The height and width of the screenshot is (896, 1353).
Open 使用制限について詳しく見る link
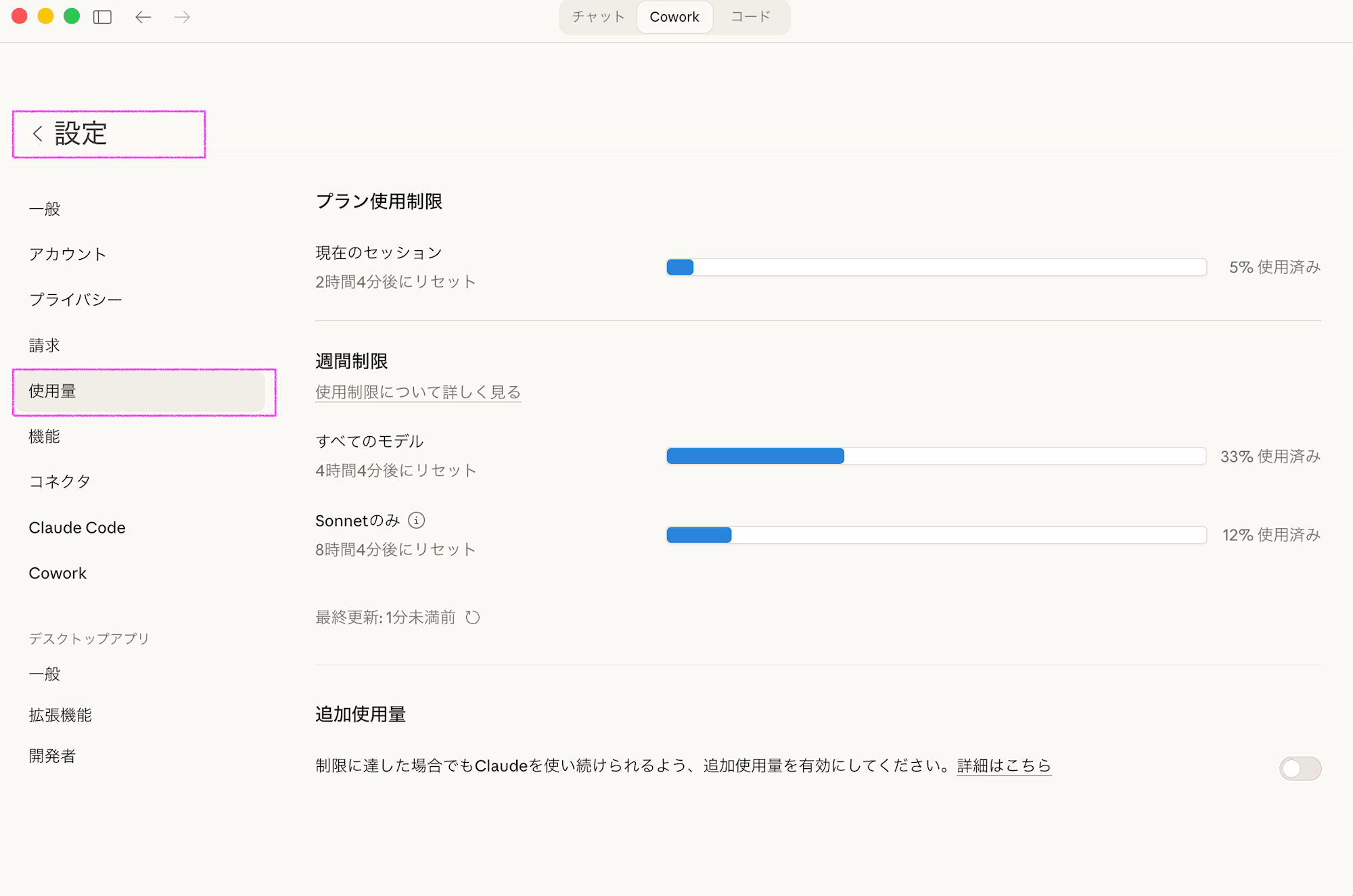pos(417,392)
